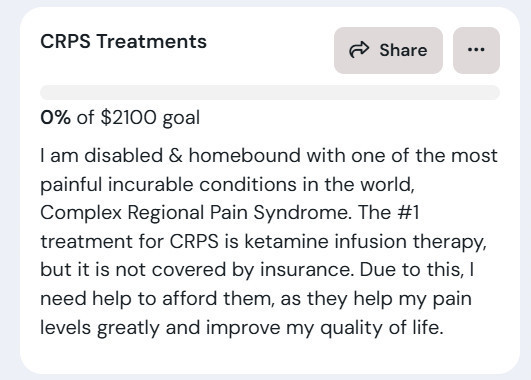
Task: Click the $2100 goal amount text
Action: [x=129, y=118]
